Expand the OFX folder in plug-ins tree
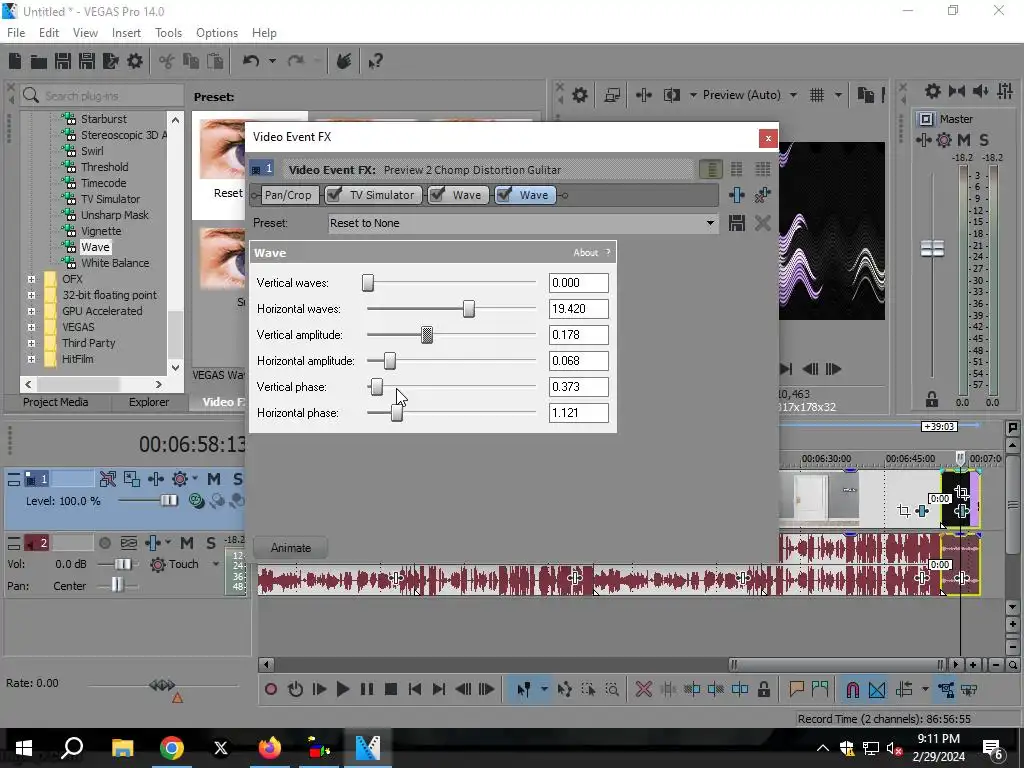 click(31, 279)
